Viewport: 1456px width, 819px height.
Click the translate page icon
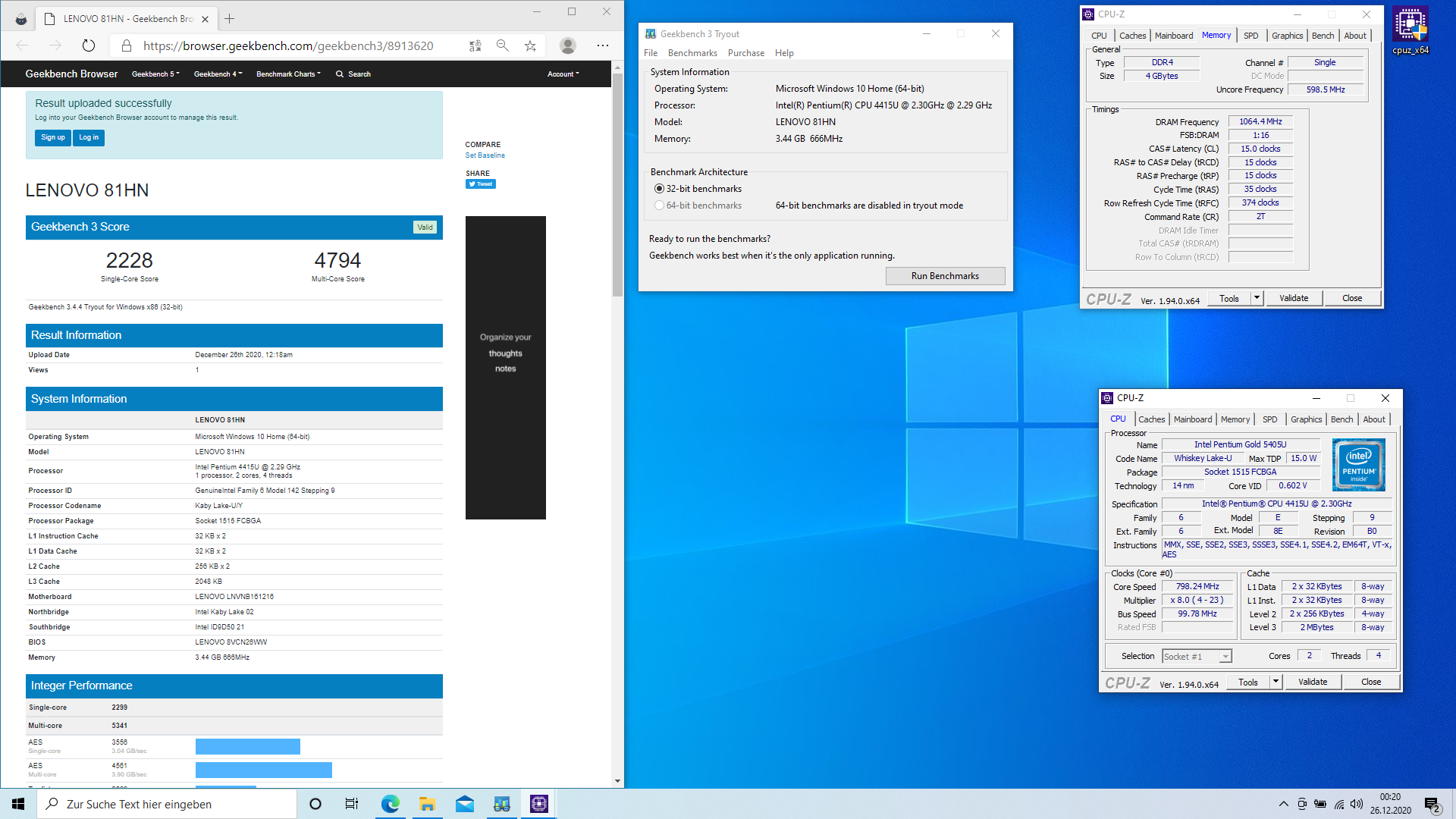[x=475, y=45]
